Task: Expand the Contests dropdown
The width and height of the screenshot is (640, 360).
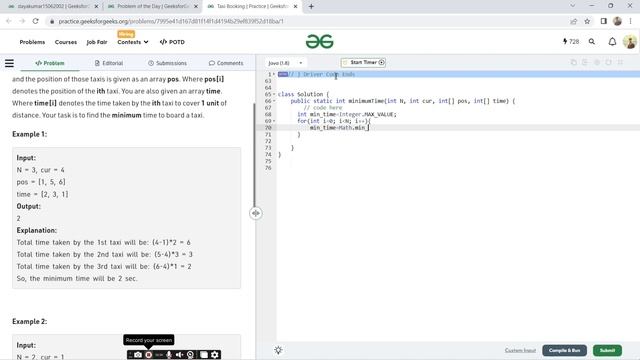Action: tap(133, 42)
